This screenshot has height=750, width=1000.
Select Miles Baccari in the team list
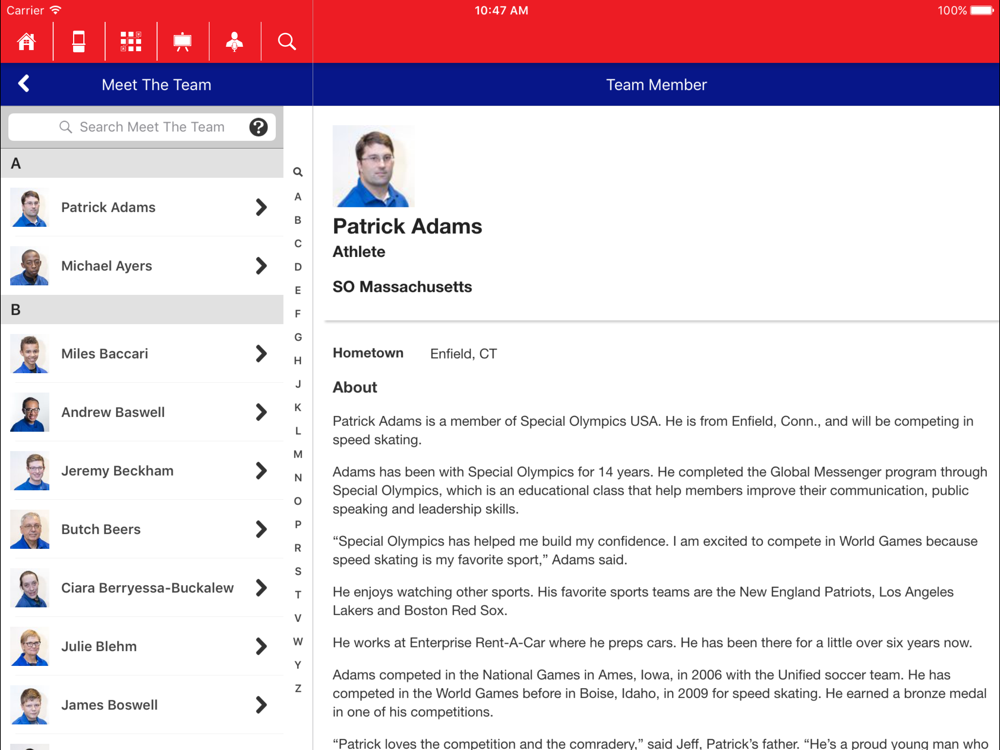142,354
